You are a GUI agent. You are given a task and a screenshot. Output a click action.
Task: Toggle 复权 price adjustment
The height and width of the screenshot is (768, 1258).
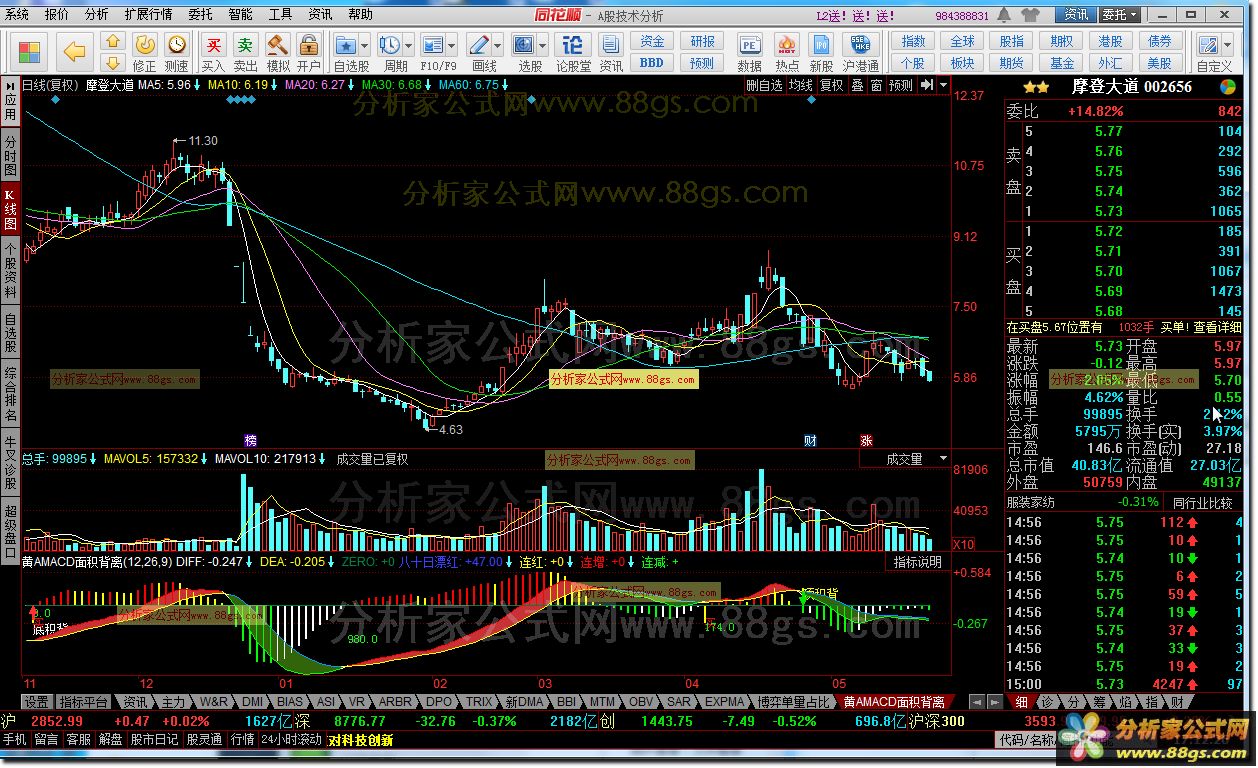pos(832,85)
